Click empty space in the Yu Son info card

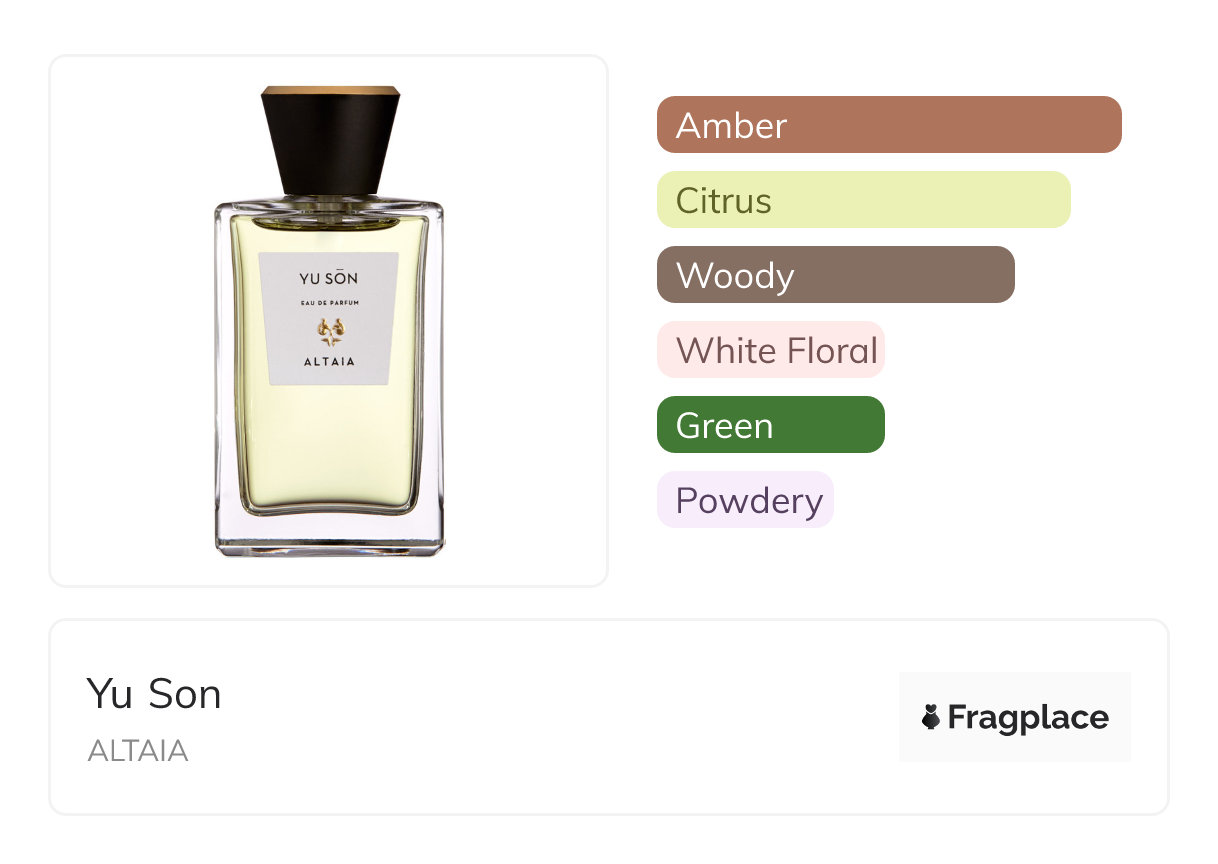[x=560, y=717]
